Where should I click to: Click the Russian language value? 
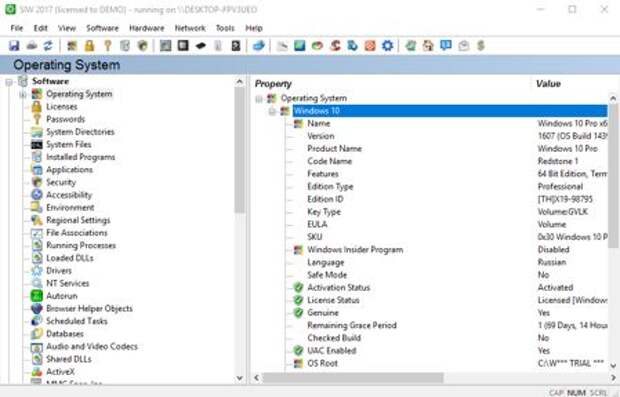coord(552,262)
